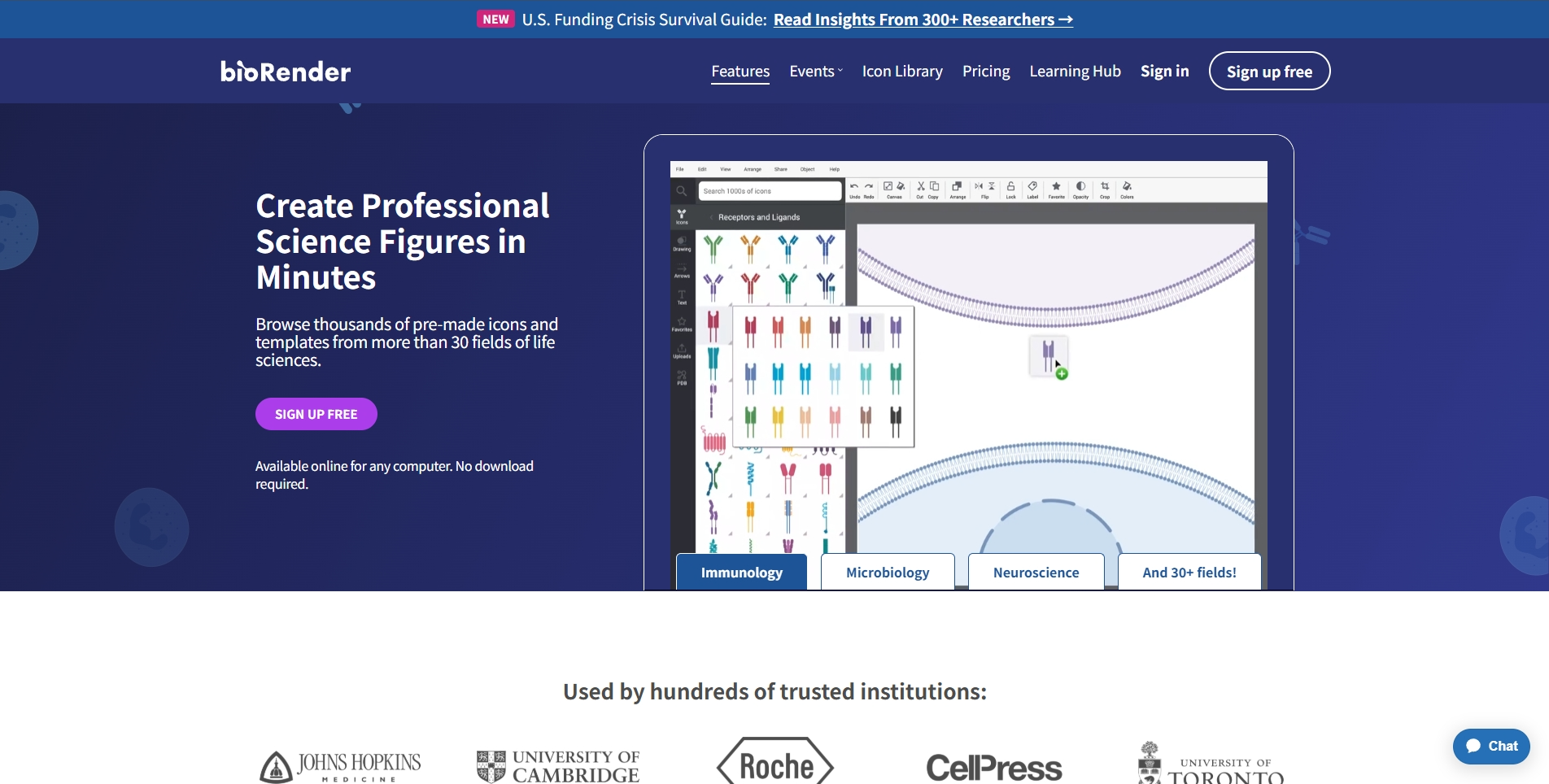This screenshot has width=1549, height=784.
Task: Click the Sign in link
Action: click(x=1164, y=72)
